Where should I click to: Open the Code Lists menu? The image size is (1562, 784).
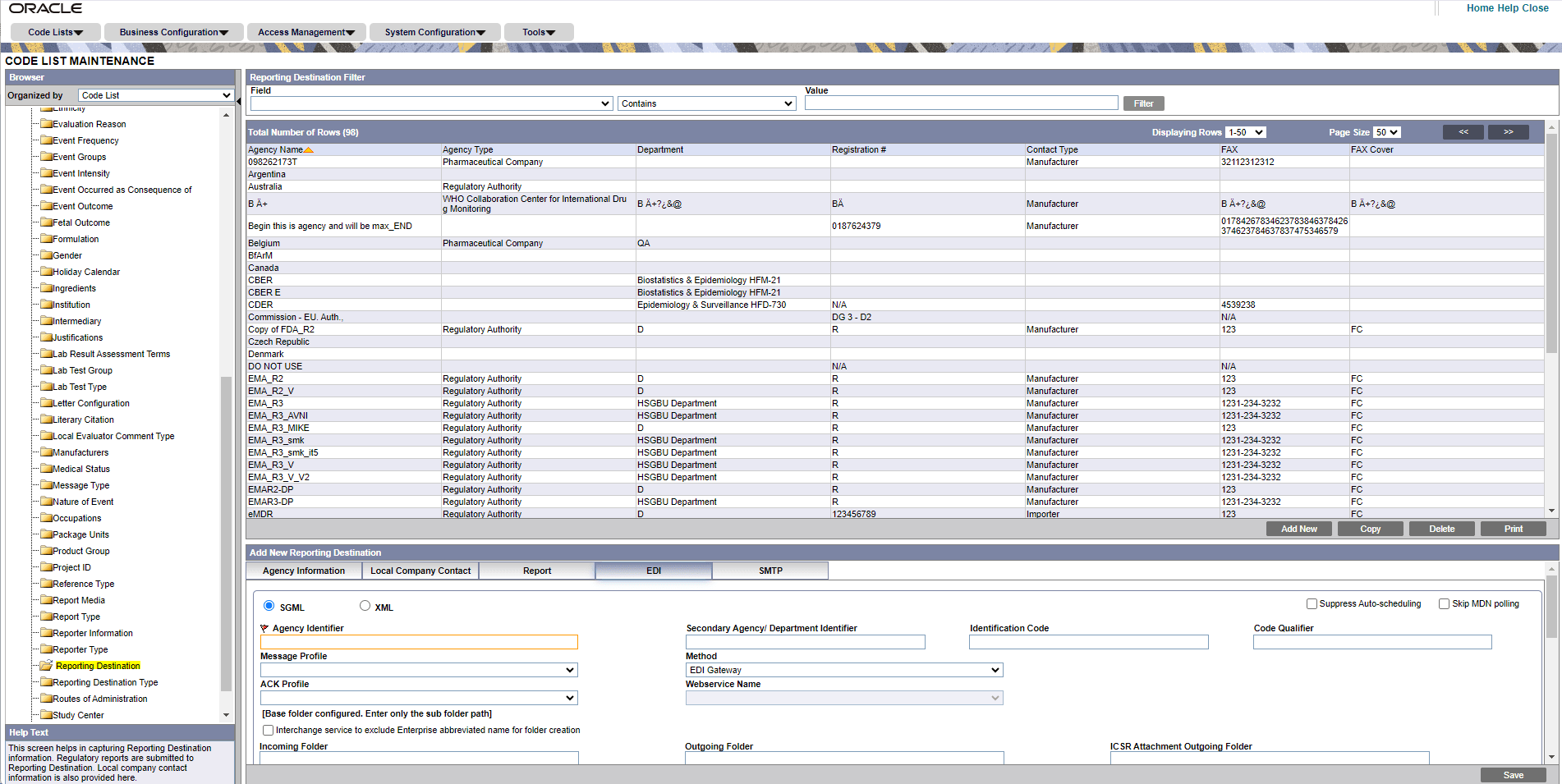[55, 32]
